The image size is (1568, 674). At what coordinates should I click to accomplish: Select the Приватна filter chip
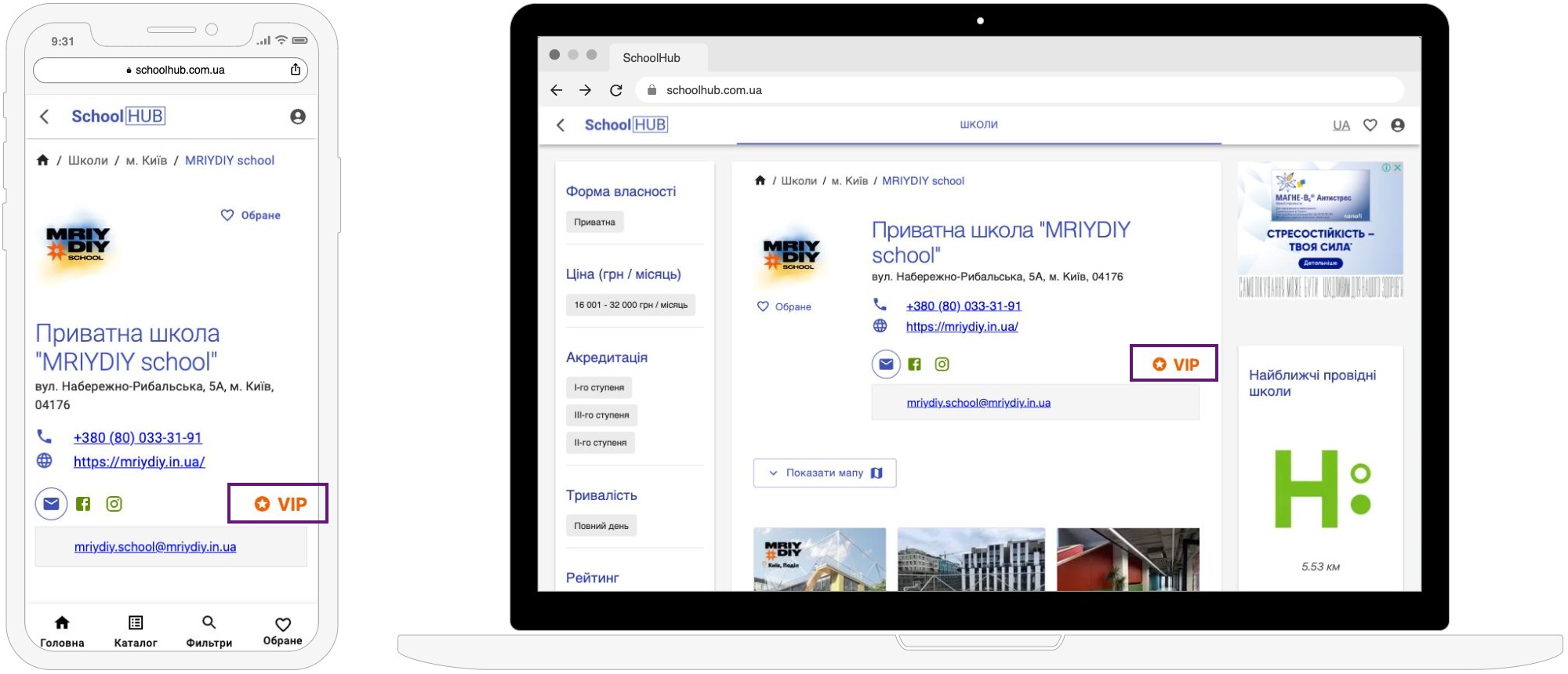click(594, 223)
